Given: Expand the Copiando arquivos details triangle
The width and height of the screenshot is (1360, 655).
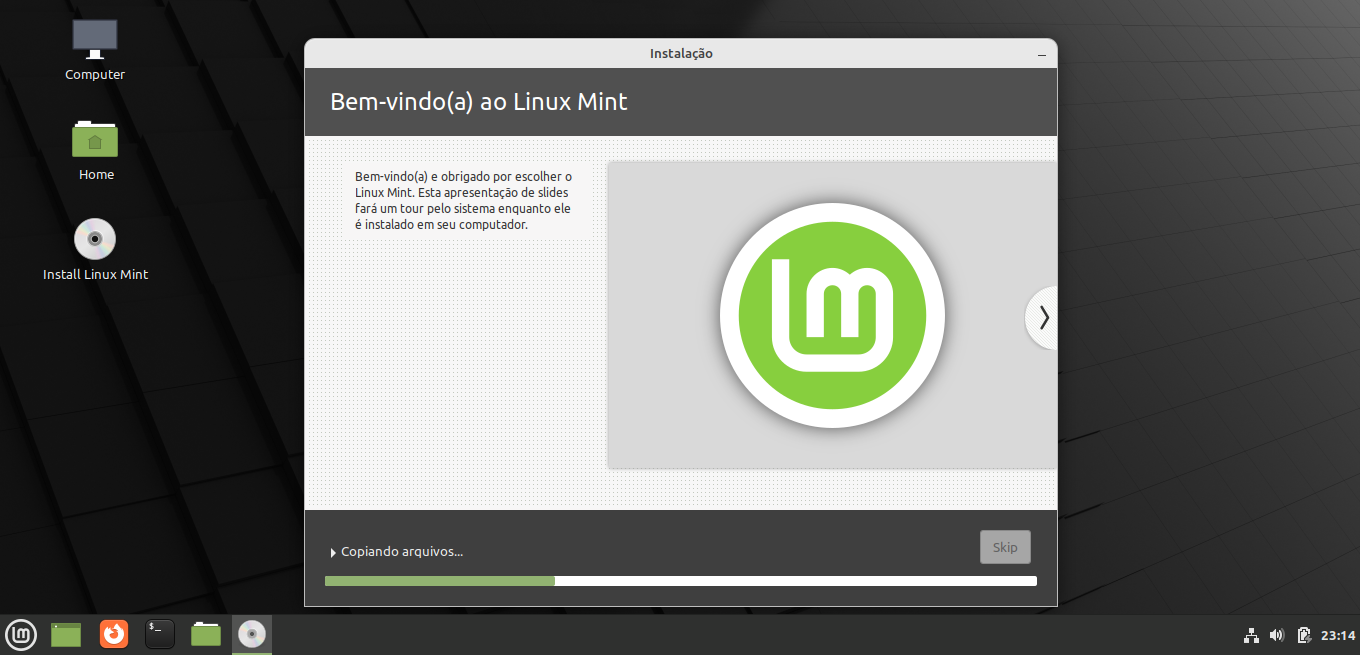Looking at the screenshot, I should (x=333, y=552).
